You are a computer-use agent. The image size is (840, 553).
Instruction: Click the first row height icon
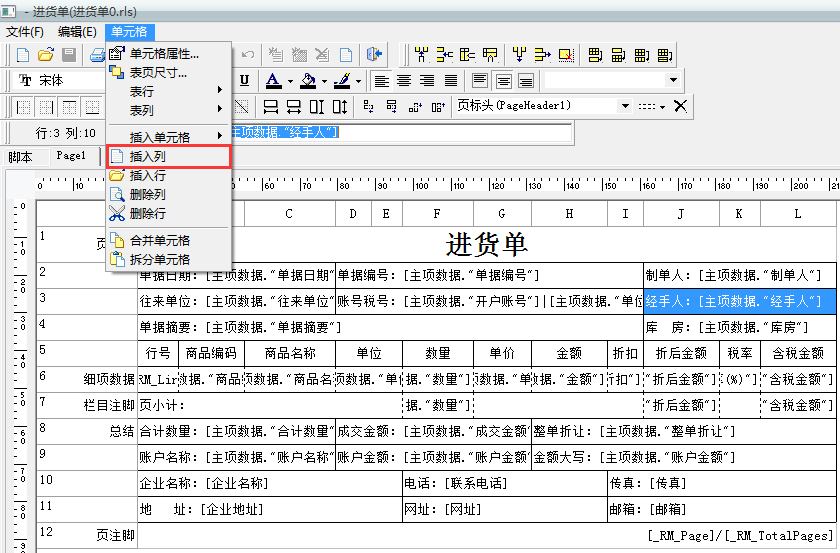[x=271, y=107]
